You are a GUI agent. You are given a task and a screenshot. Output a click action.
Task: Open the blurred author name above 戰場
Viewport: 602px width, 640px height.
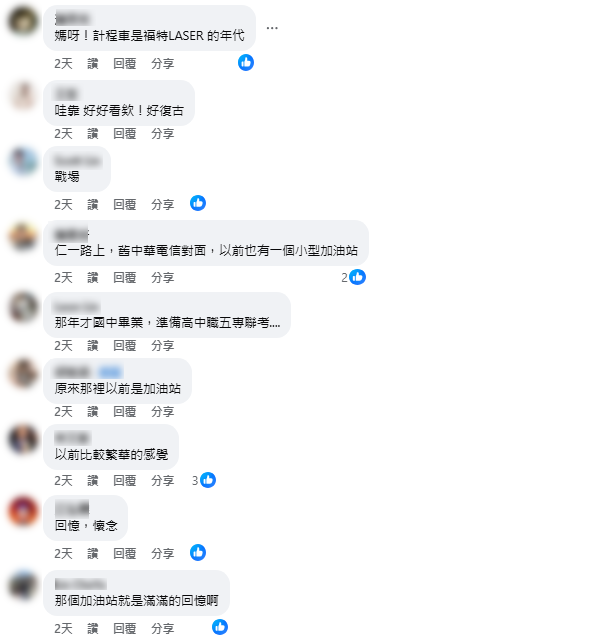pos(77,161)
